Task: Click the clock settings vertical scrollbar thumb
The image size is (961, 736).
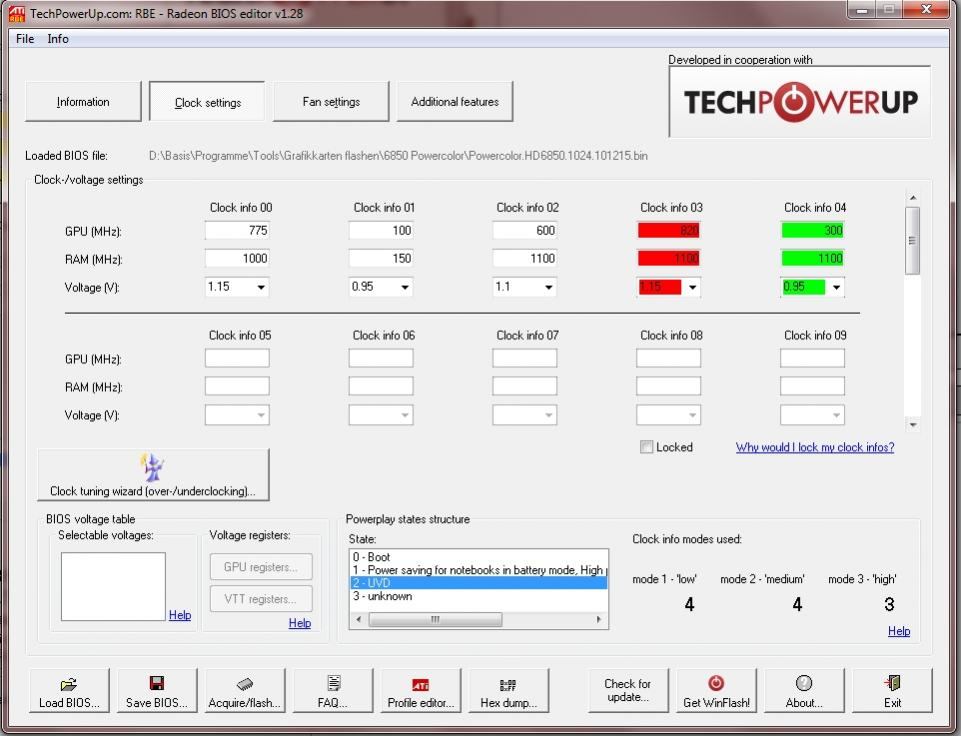Action: click(x=913, y=240)
